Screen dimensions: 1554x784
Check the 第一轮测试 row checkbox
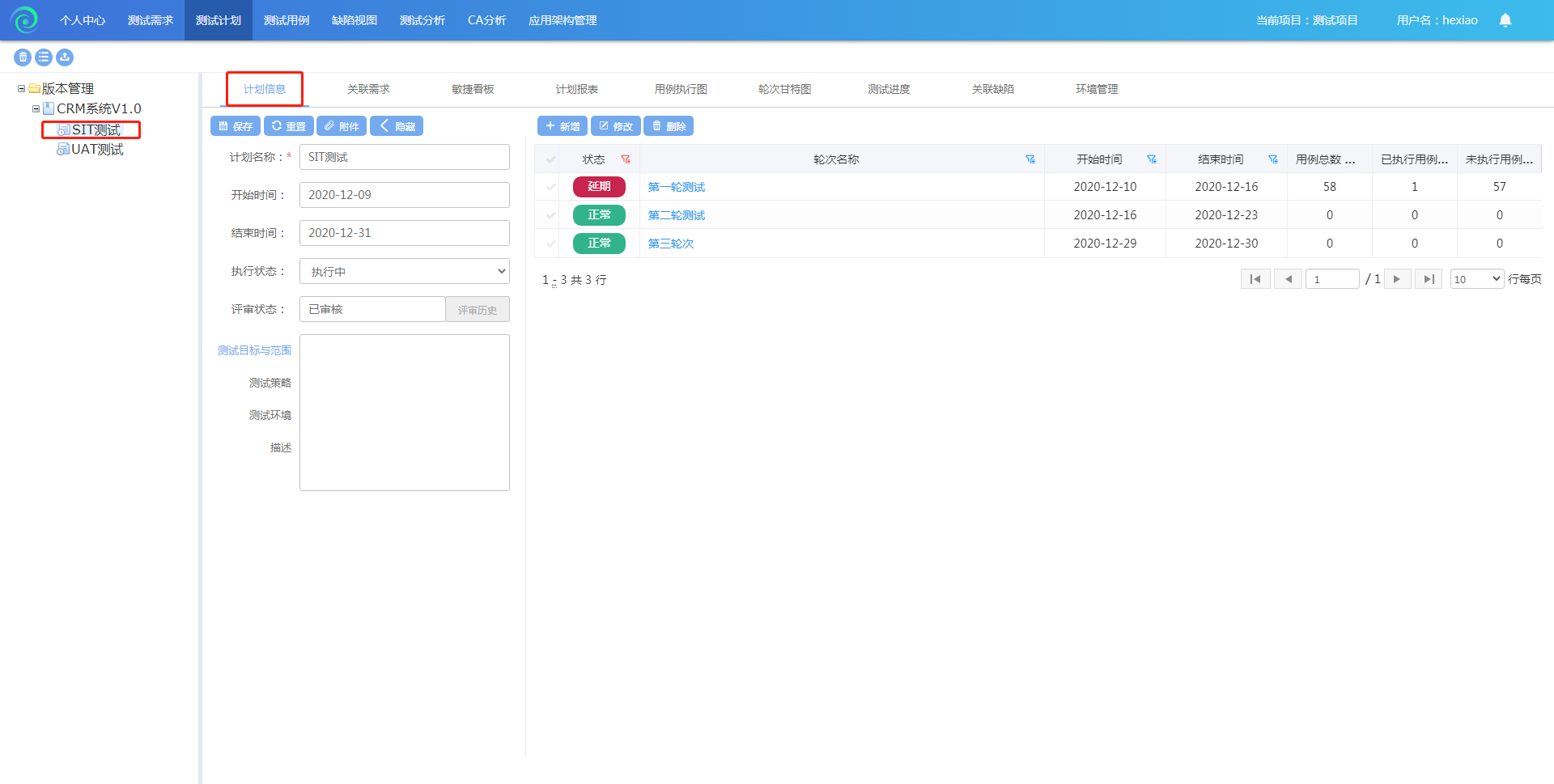coord(551,187)
